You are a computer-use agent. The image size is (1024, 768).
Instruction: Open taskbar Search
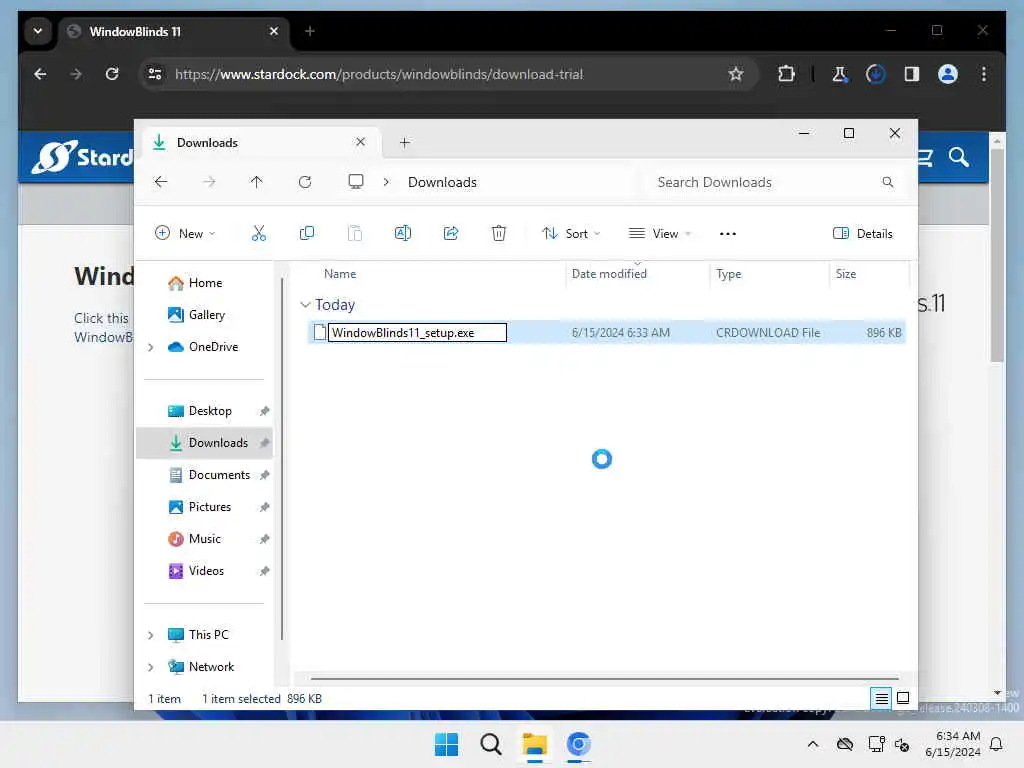tap(490, 744)
